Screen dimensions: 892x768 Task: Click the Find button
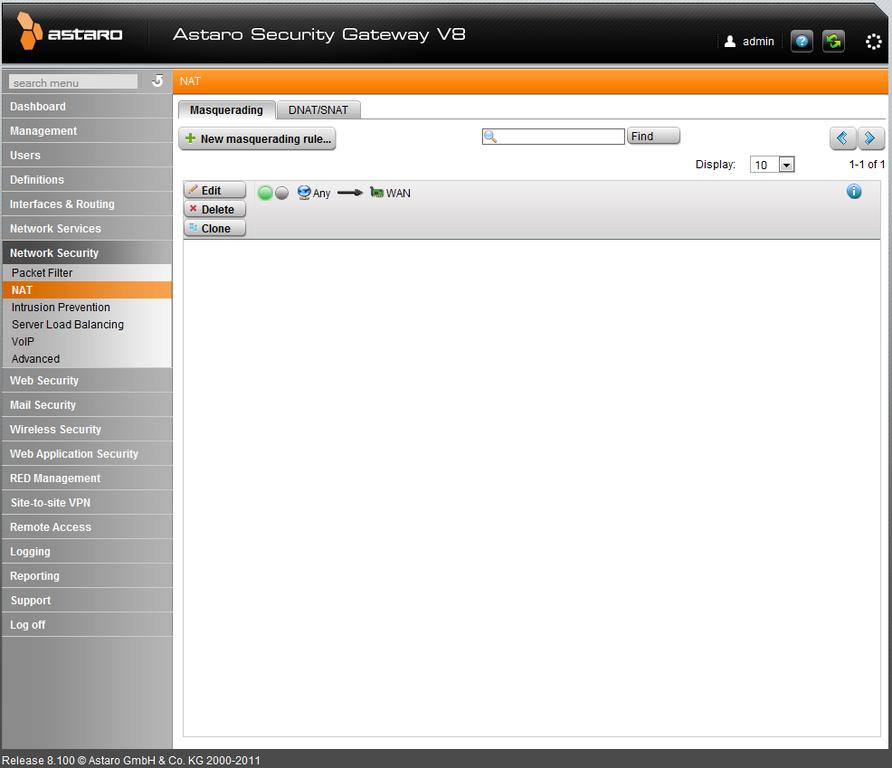(653, 137)
